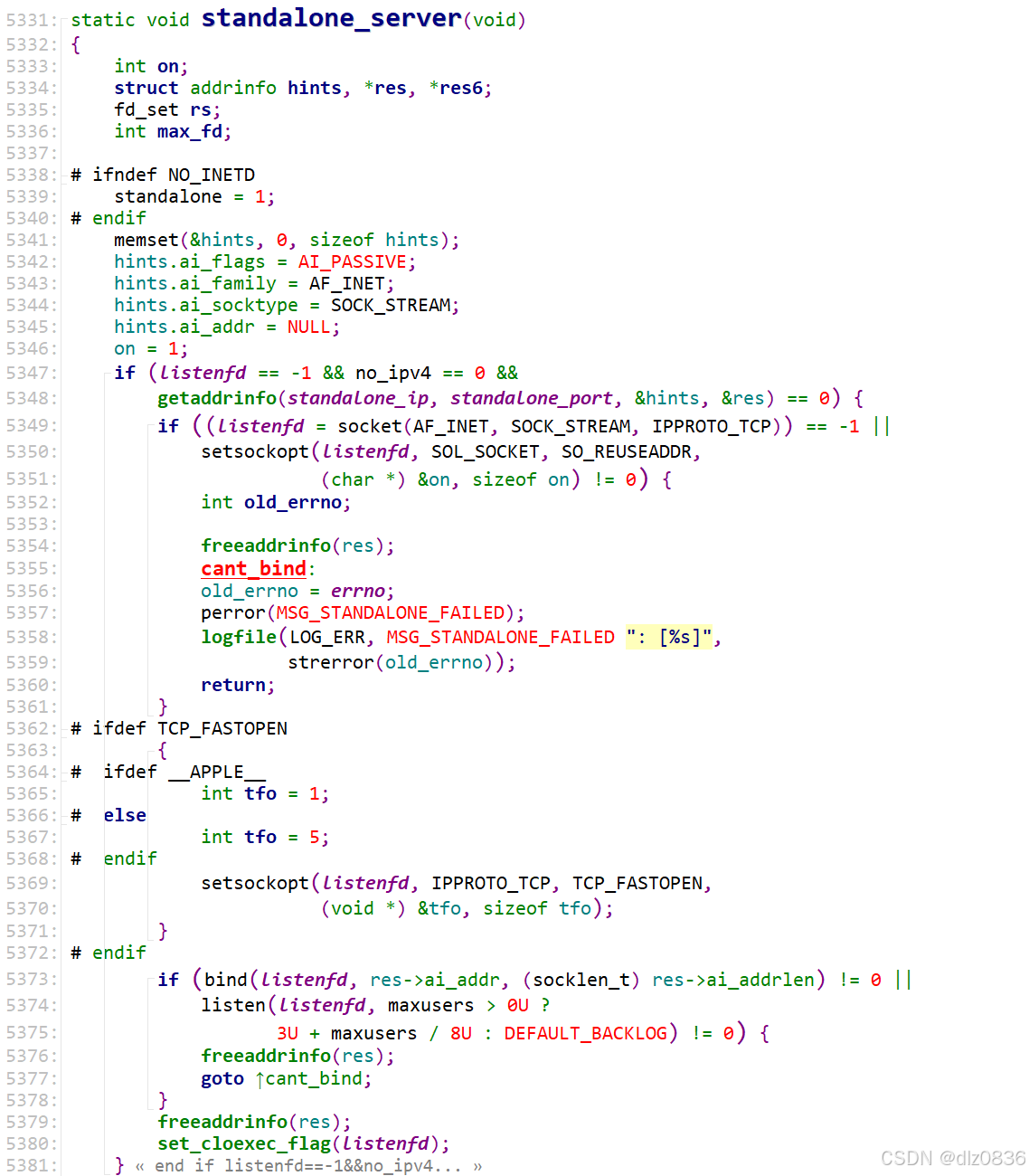Follow the goto cant_bind jump arrow
The width and height of the screenshot is (1029, 1176).
[262, 1078]
